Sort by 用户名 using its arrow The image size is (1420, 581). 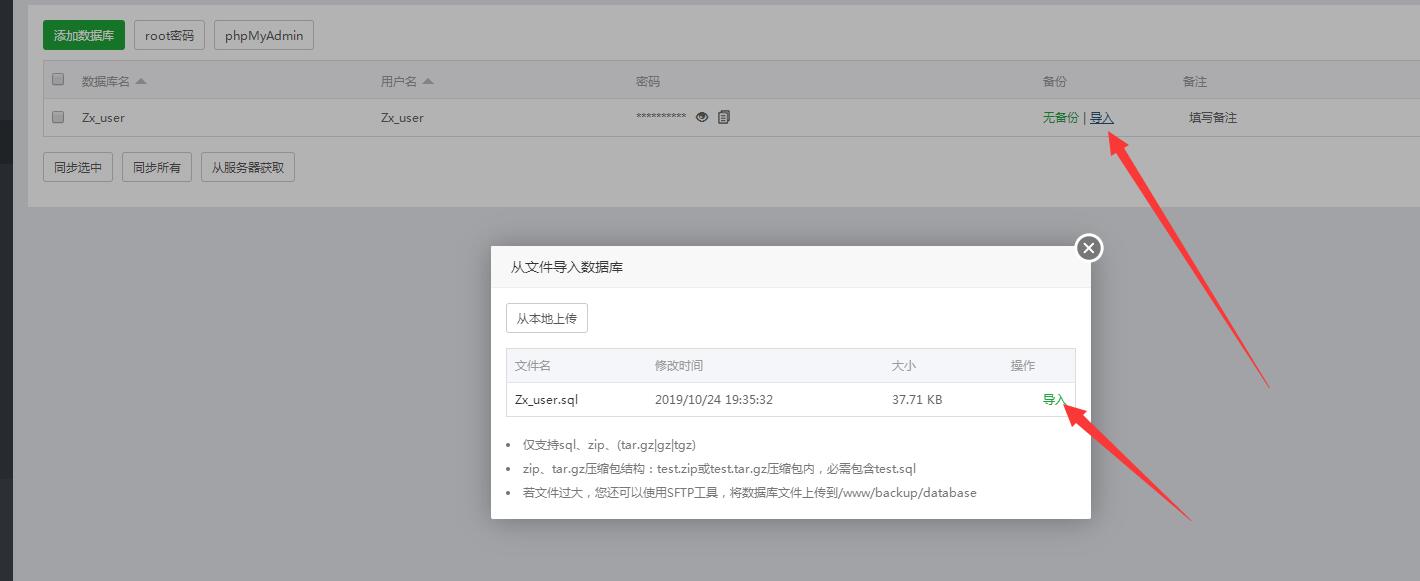[x=428, y=81]
